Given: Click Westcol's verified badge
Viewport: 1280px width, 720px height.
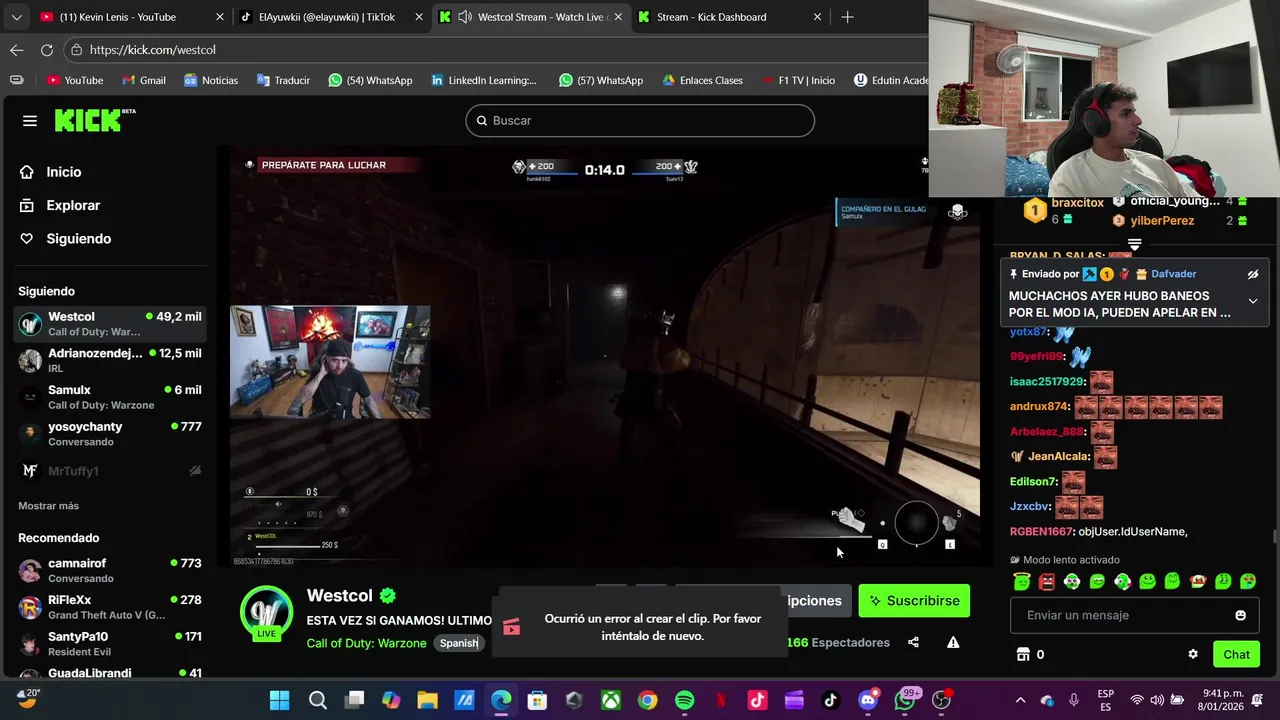Looking at the screenshot, I should [388, 595].
